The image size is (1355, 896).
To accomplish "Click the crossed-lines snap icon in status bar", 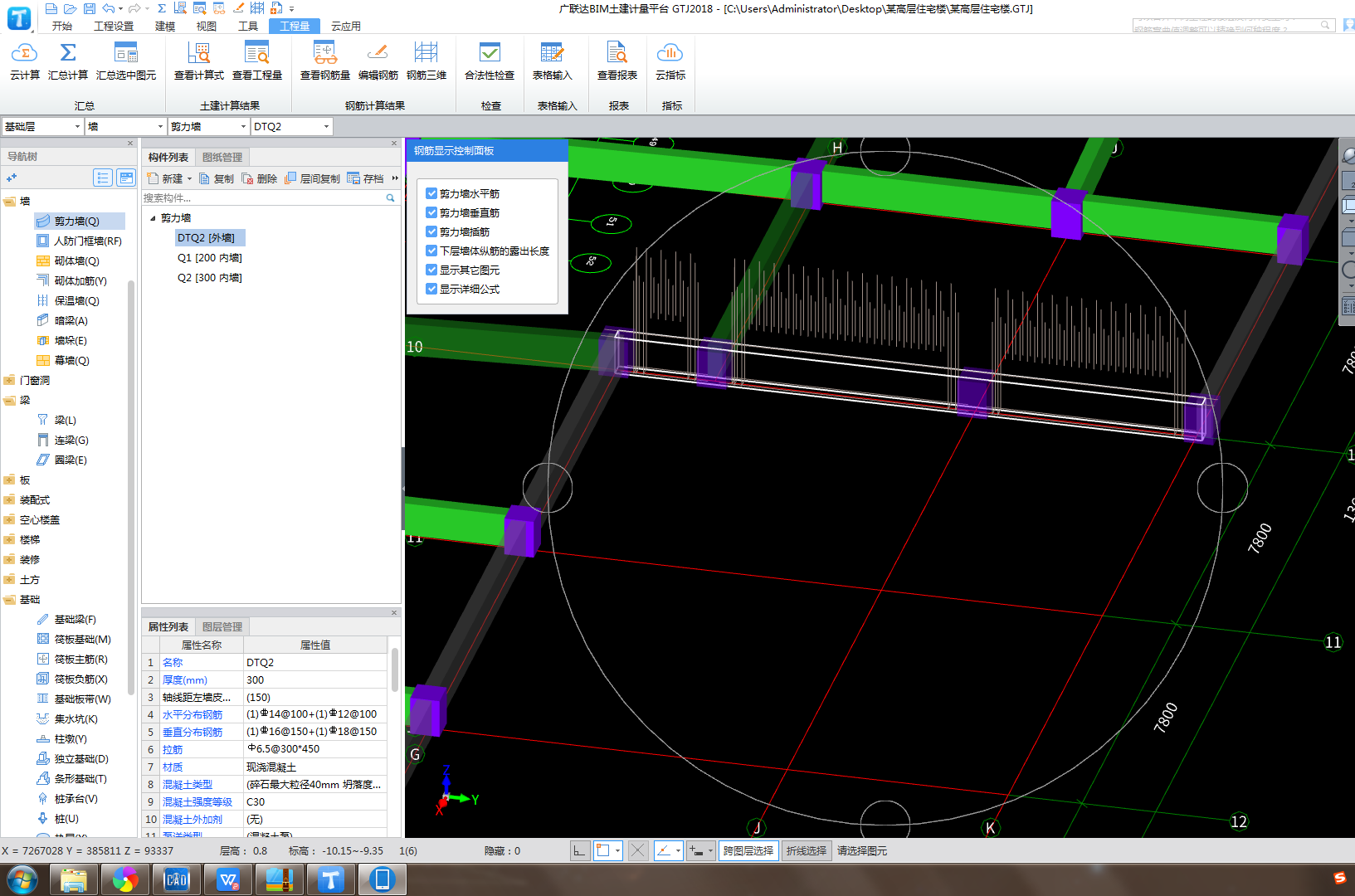I will (637, 850).
